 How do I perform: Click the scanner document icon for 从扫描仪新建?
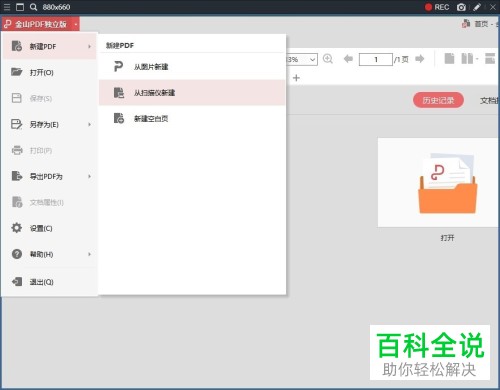click(x=119, y=92)
